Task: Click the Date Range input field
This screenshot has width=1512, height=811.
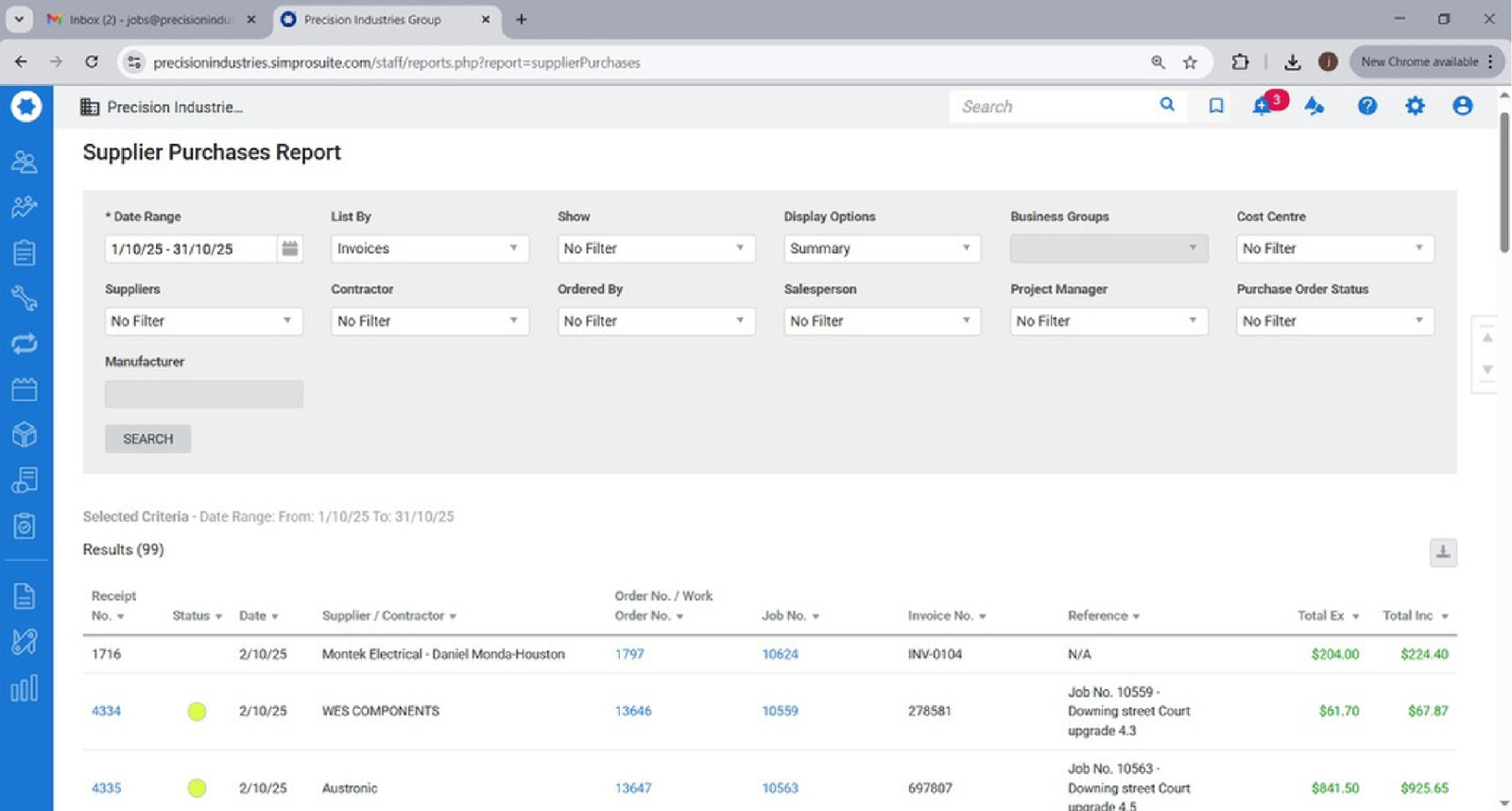Action: (x=190, y=249)
